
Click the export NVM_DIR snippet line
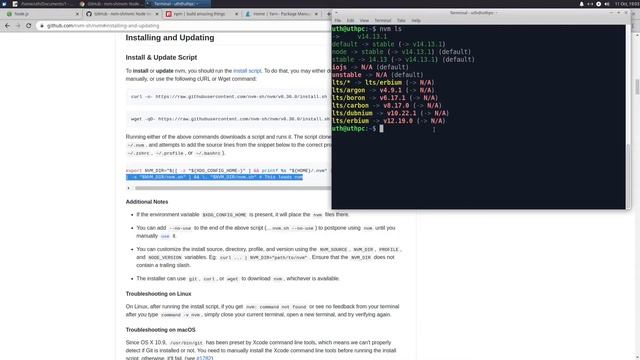point(227,171)
